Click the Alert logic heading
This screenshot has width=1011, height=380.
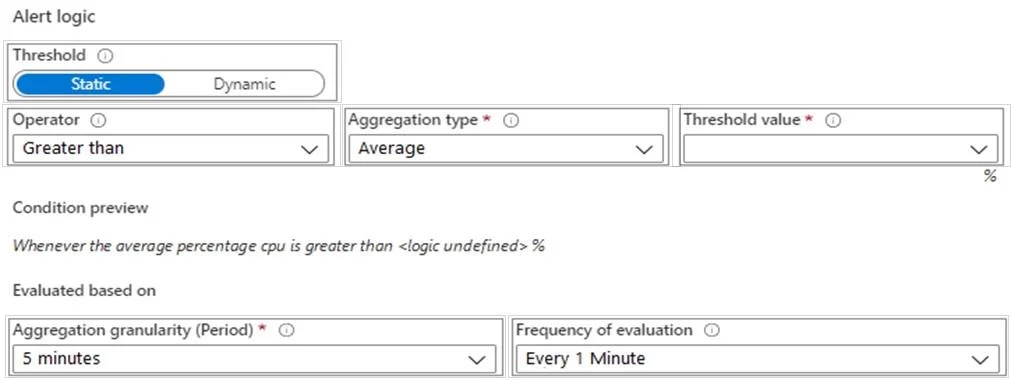[x=54, y=17]
